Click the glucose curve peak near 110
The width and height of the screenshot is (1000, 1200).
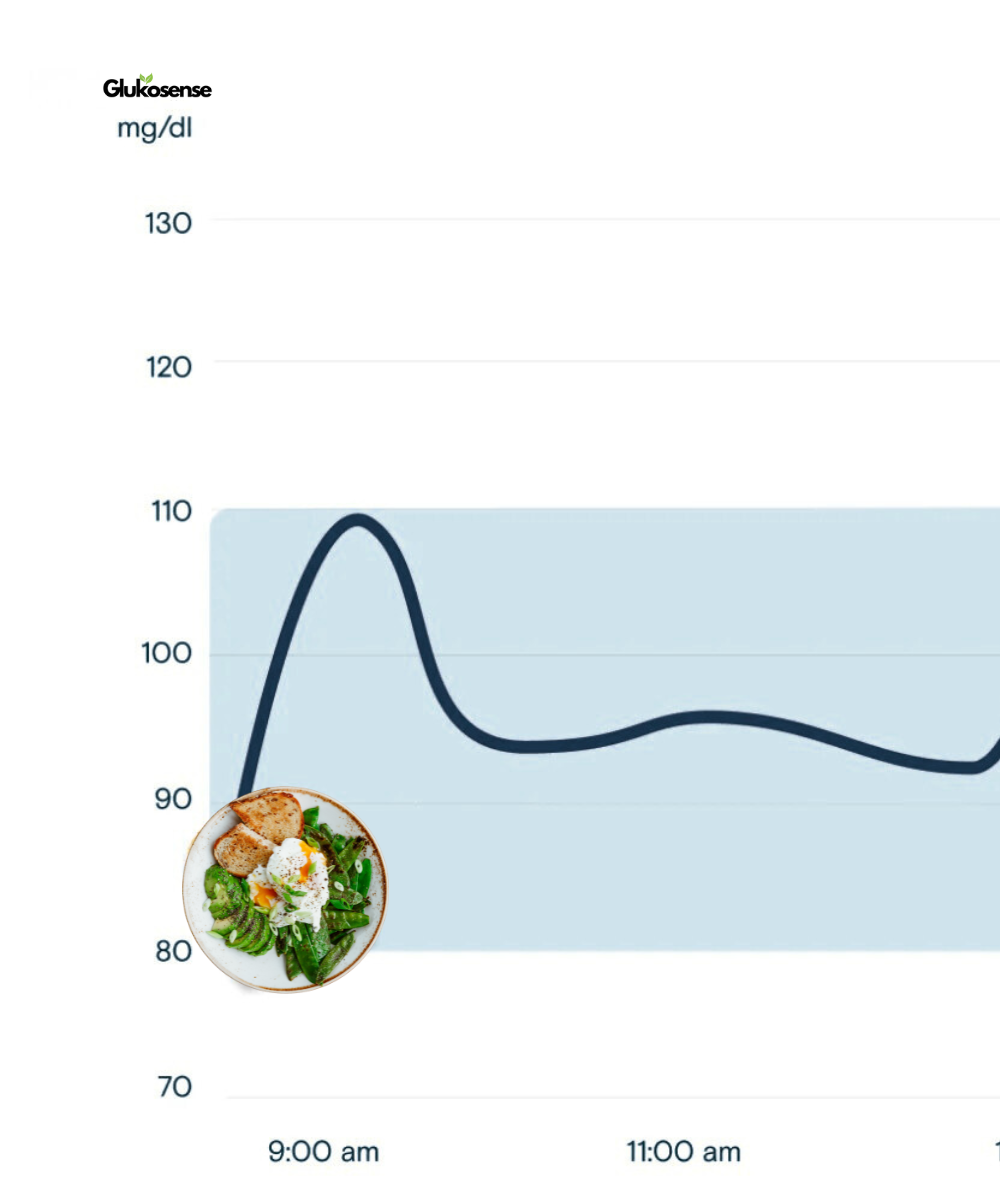coord(358,521)
